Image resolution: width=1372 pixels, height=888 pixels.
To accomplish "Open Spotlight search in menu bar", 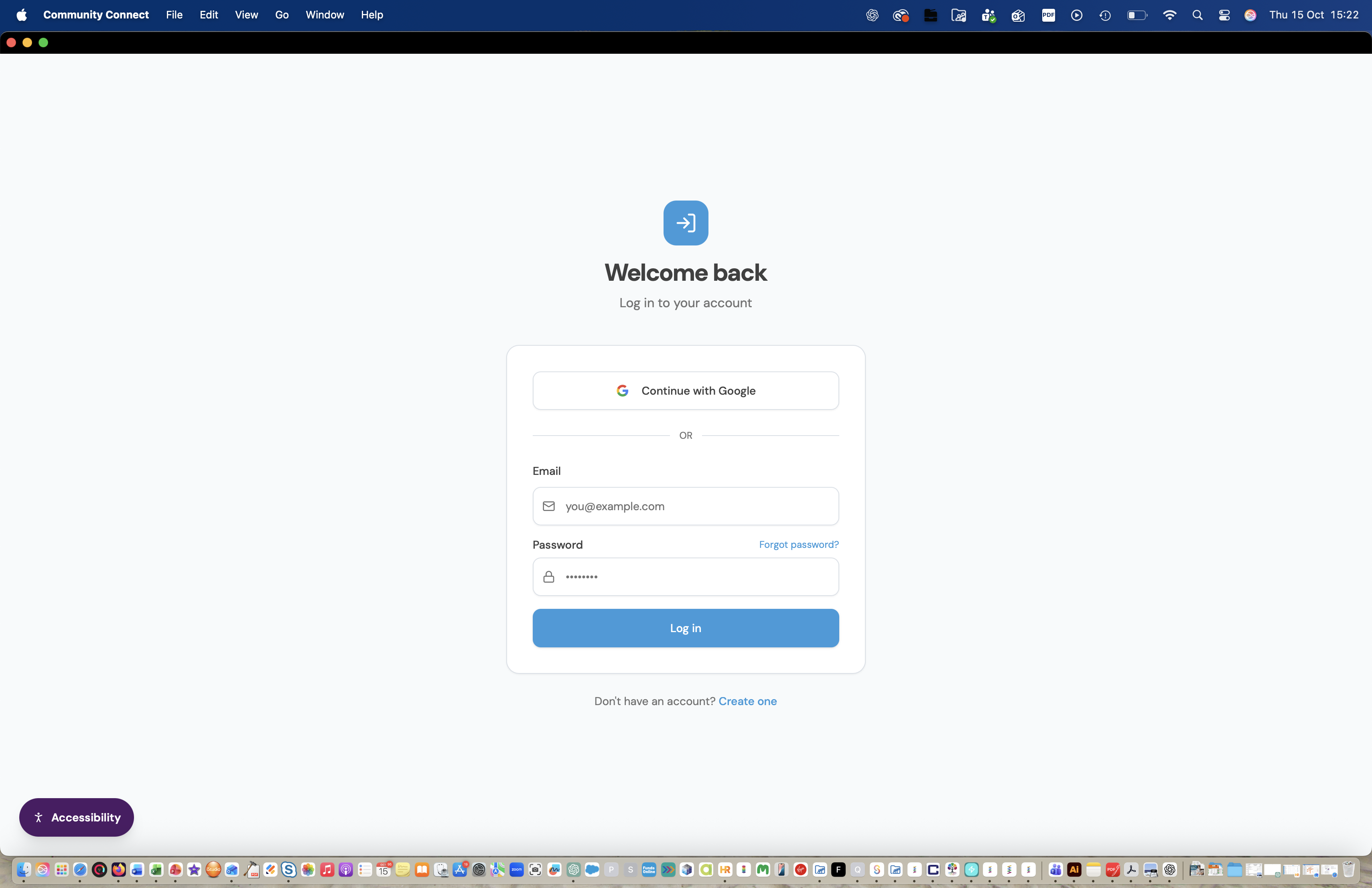I will pos(1197,16).
